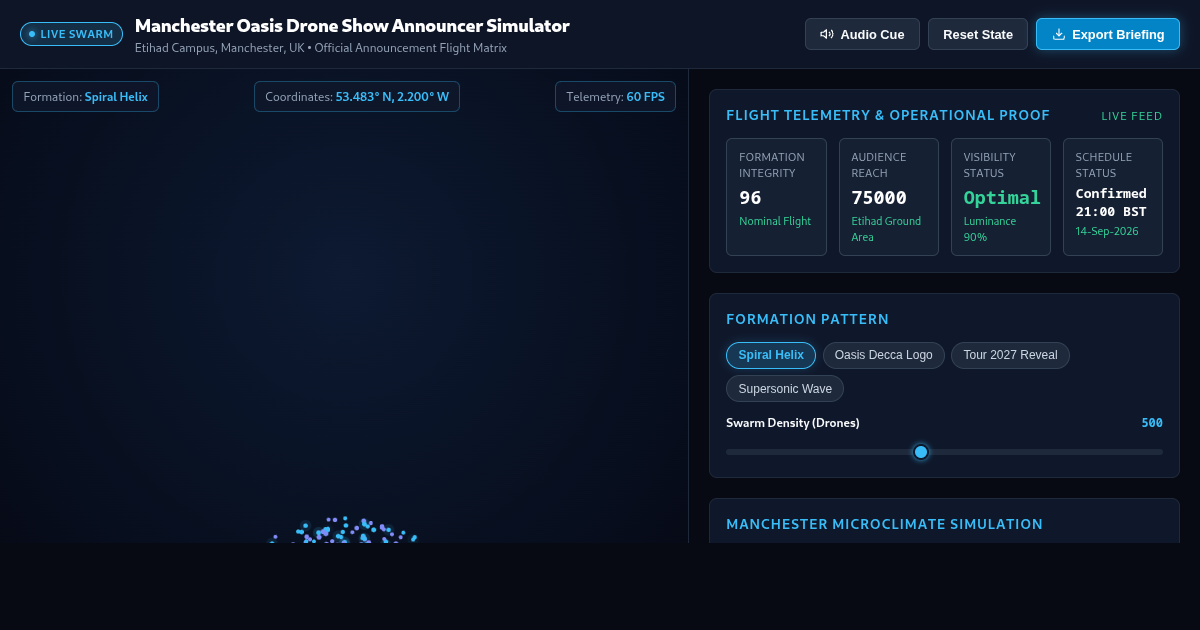Click the LIVE FEED label
Screen dimensions: 1200x630
1132,116
